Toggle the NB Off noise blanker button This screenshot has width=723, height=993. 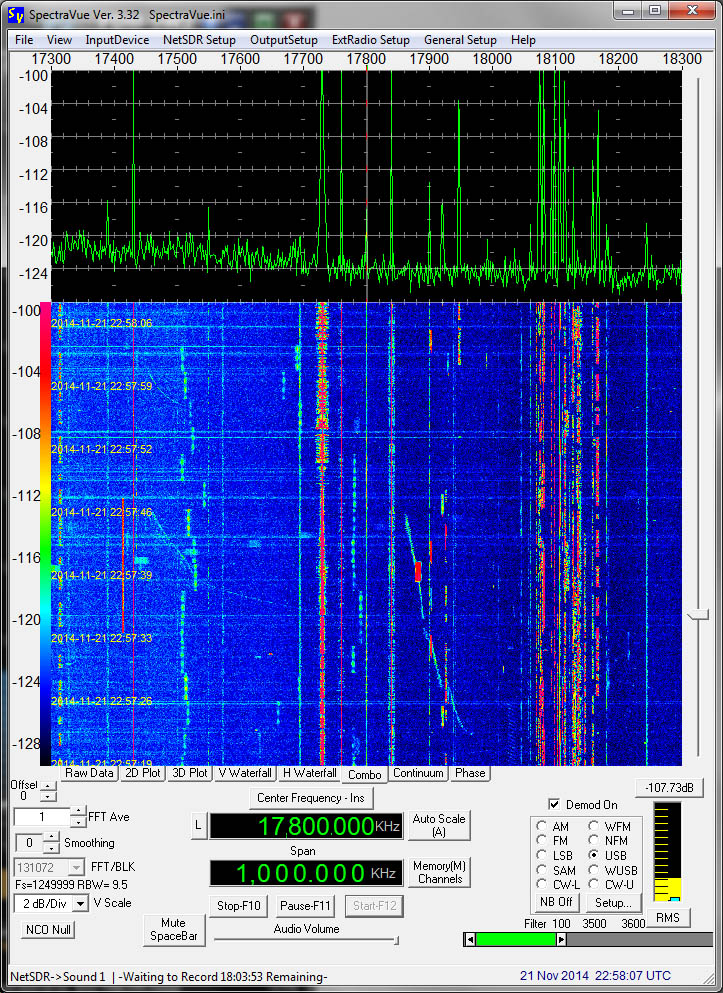pyautogui.click(x=556, y=902)
